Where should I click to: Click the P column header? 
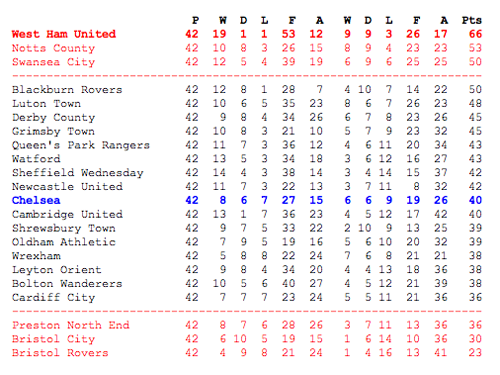[x=196, y=20]
